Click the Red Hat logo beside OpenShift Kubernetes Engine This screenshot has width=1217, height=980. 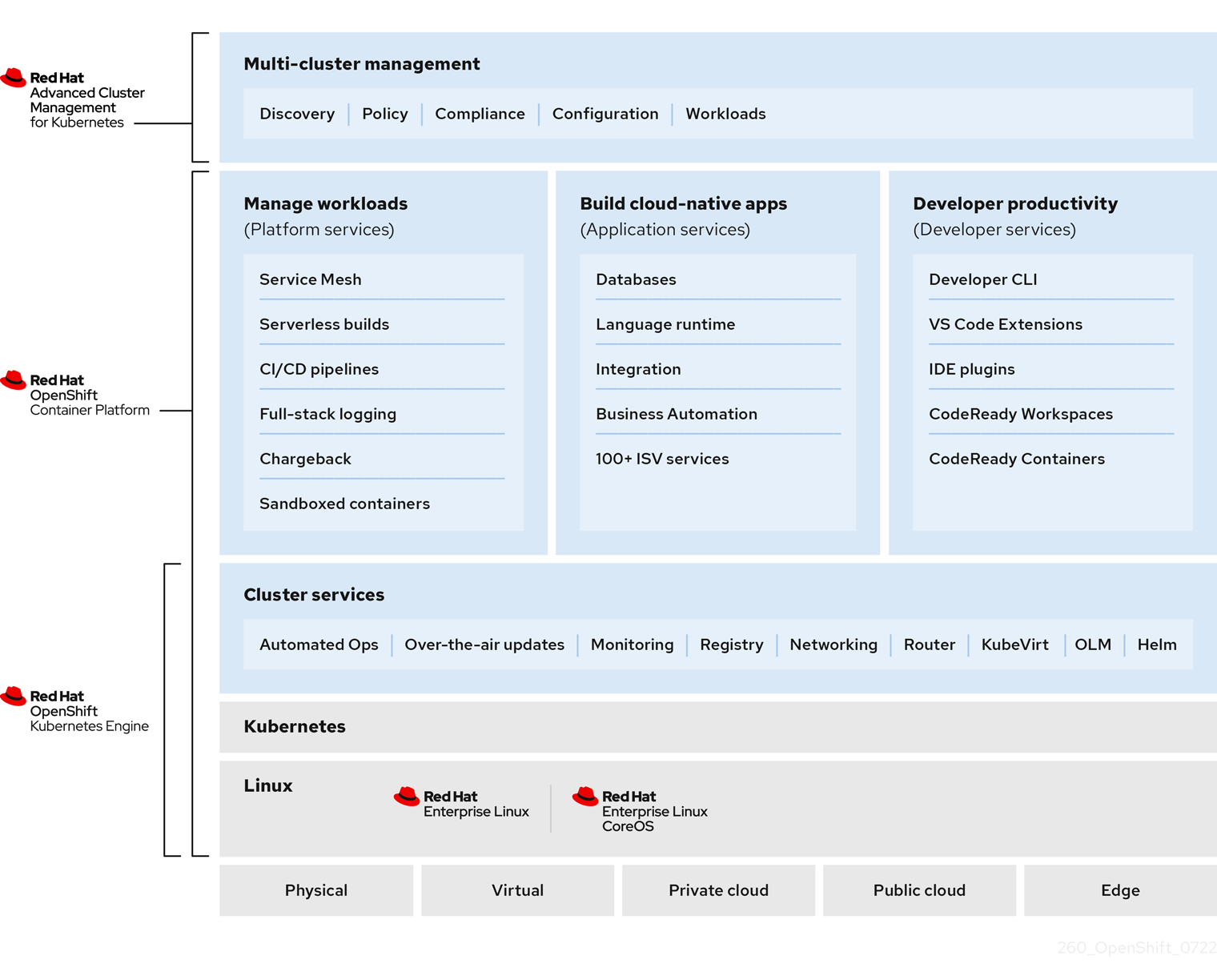pyautogui.click(x=14, y=696)
